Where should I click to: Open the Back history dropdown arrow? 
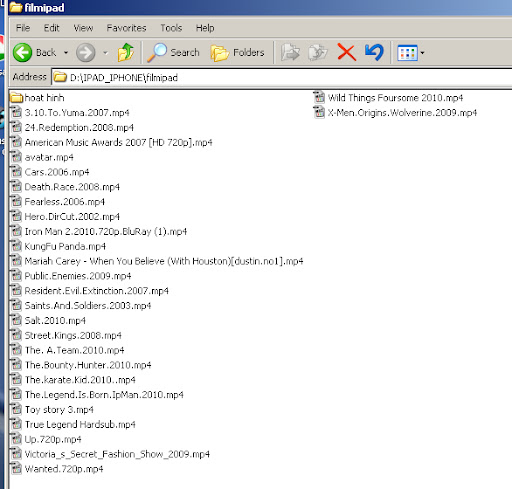(66, 53)
